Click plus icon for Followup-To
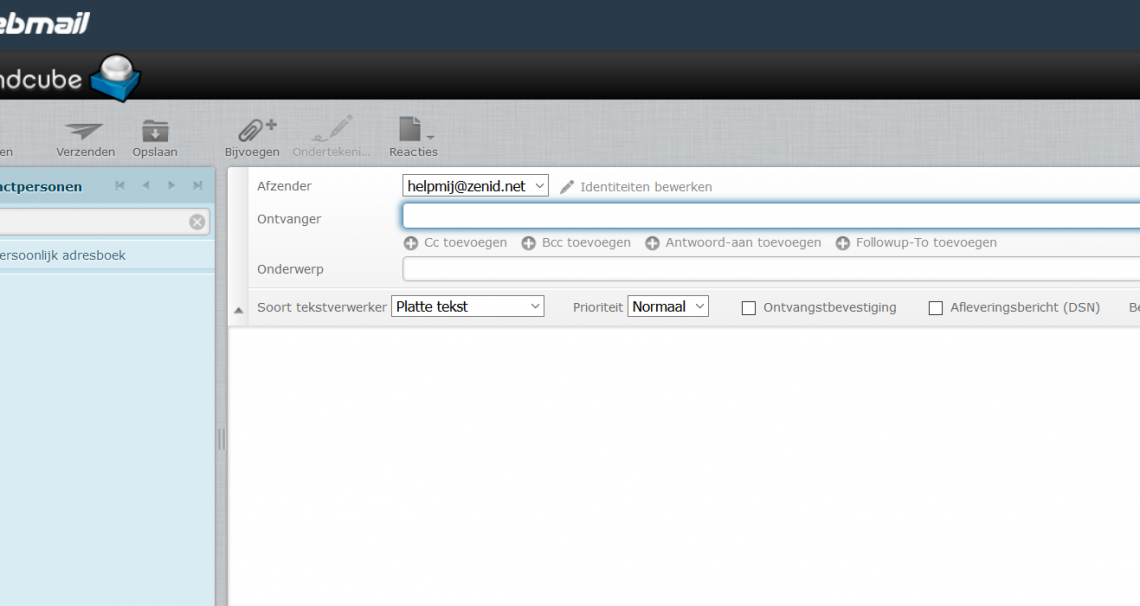1140x606 pixels. point(843,243)
